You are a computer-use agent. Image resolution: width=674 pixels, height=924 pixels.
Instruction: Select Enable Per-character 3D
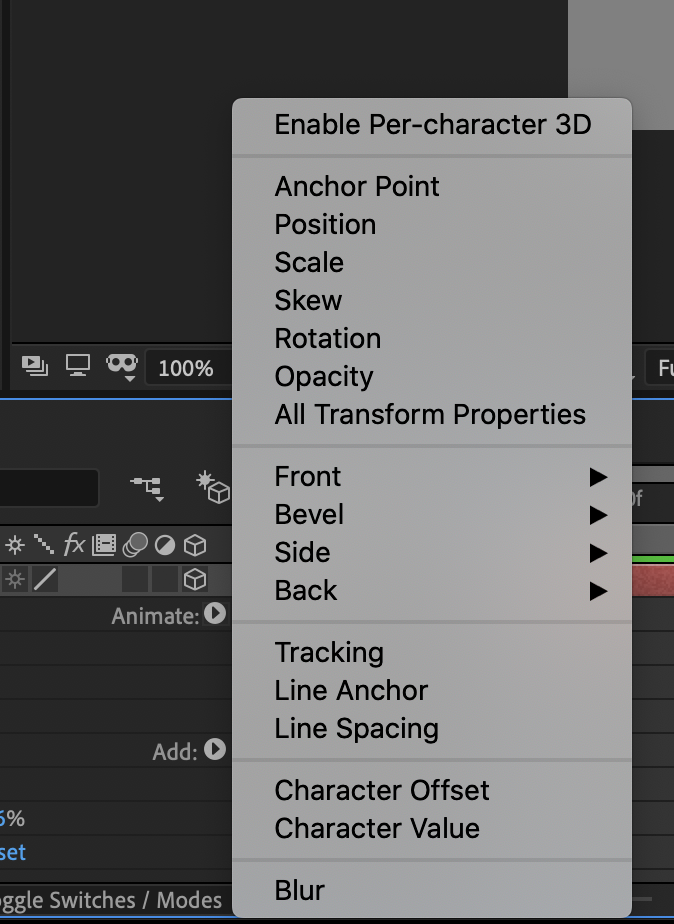tap(430, 124)
